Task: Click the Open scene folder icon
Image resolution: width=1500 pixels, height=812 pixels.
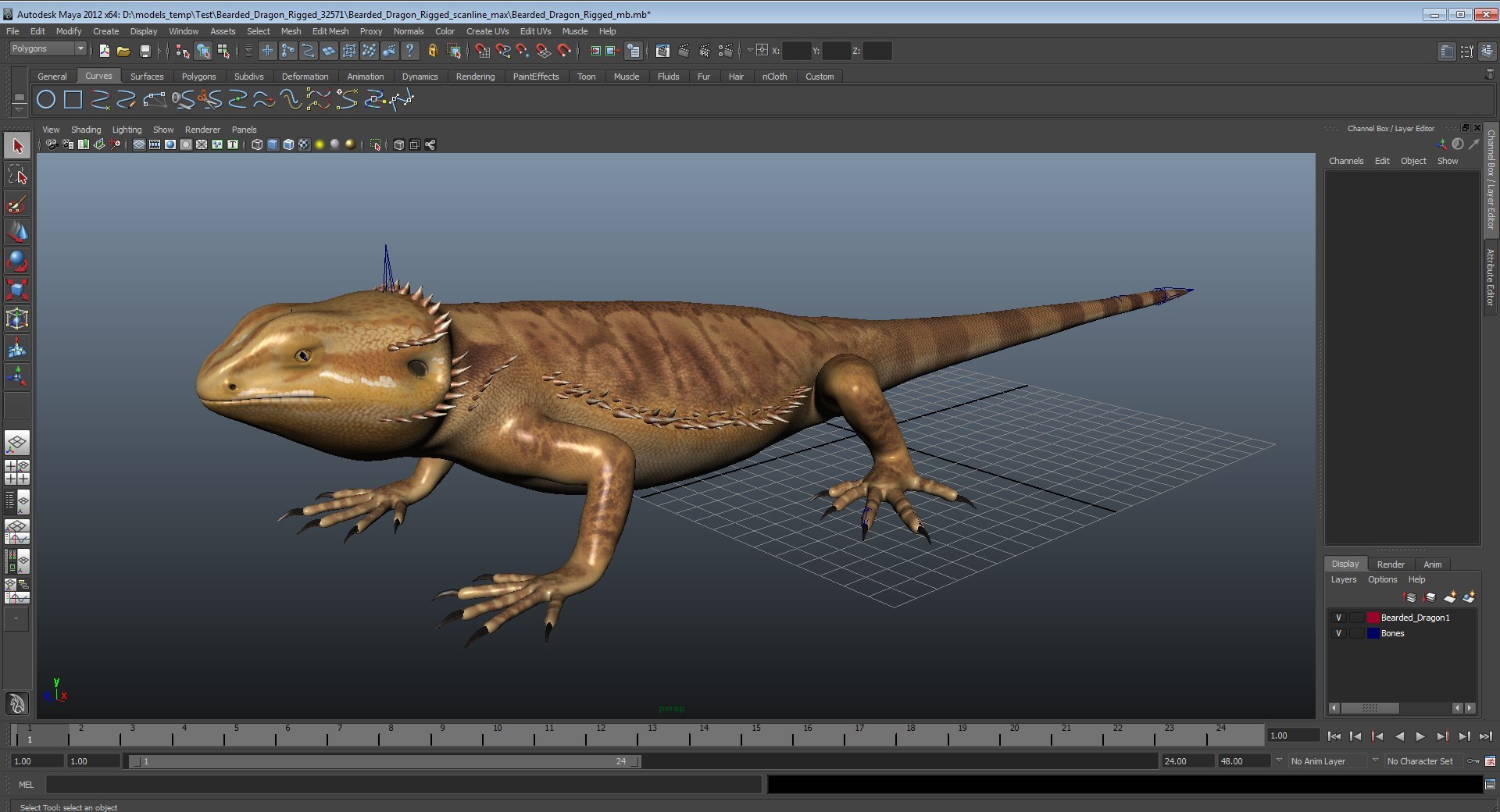Action: (123, 51)
